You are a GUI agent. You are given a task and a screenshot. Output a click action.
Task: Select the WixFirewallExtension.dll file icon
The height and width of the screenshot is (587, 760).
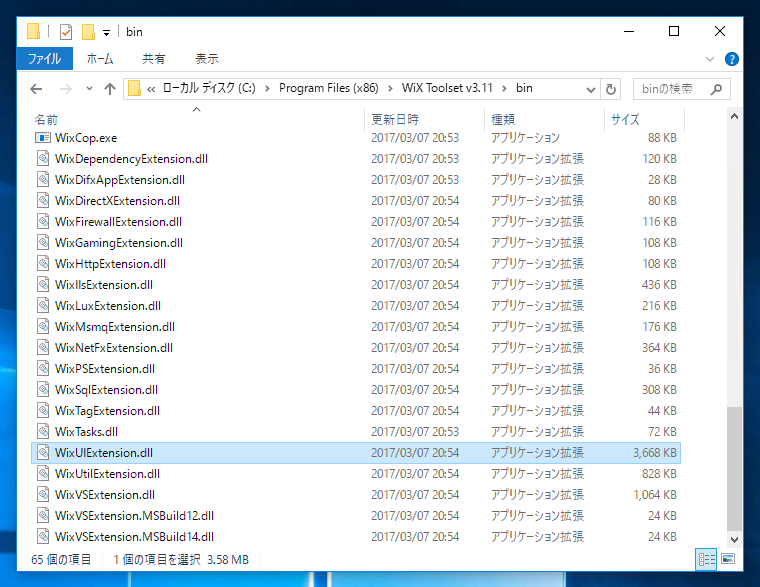coord(43,222)
